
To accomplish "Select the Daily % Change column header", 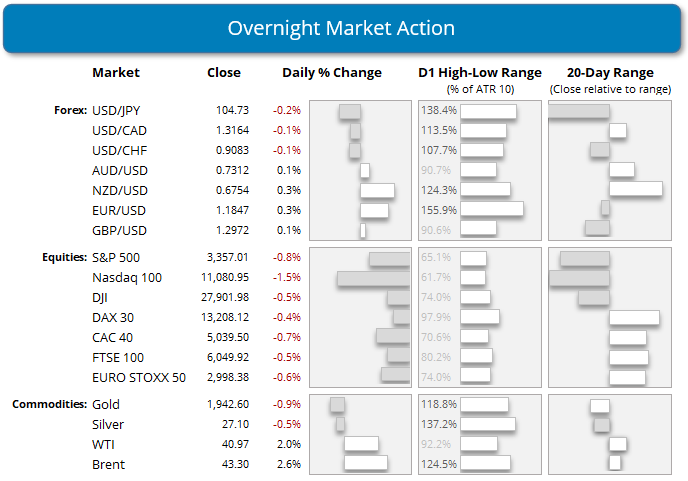I will [332, 73].
